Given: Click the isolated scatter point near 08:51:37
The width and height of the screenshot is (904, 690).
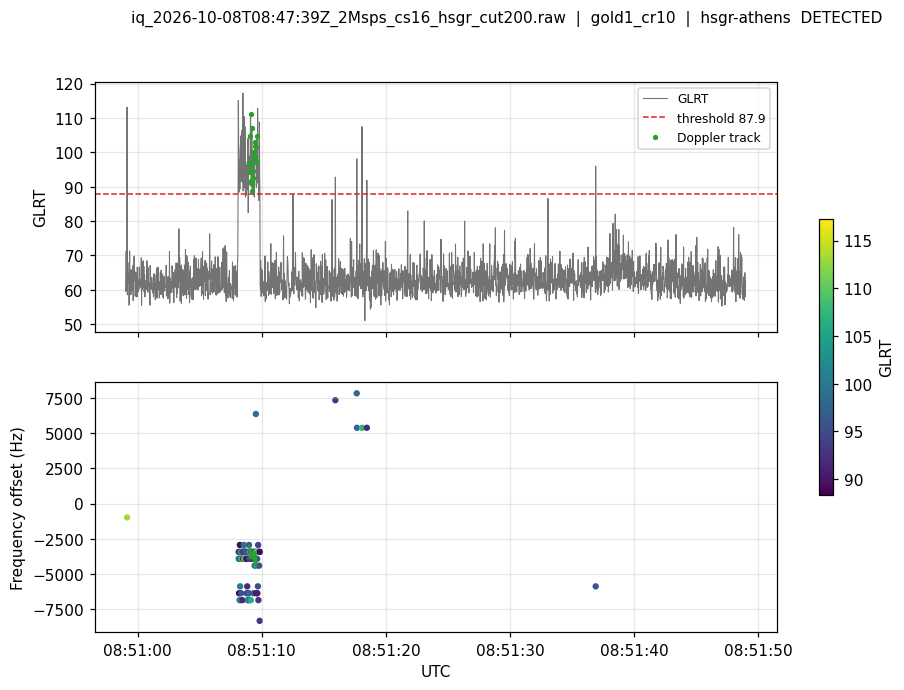Looking at the screenshot, I should 596,586.
